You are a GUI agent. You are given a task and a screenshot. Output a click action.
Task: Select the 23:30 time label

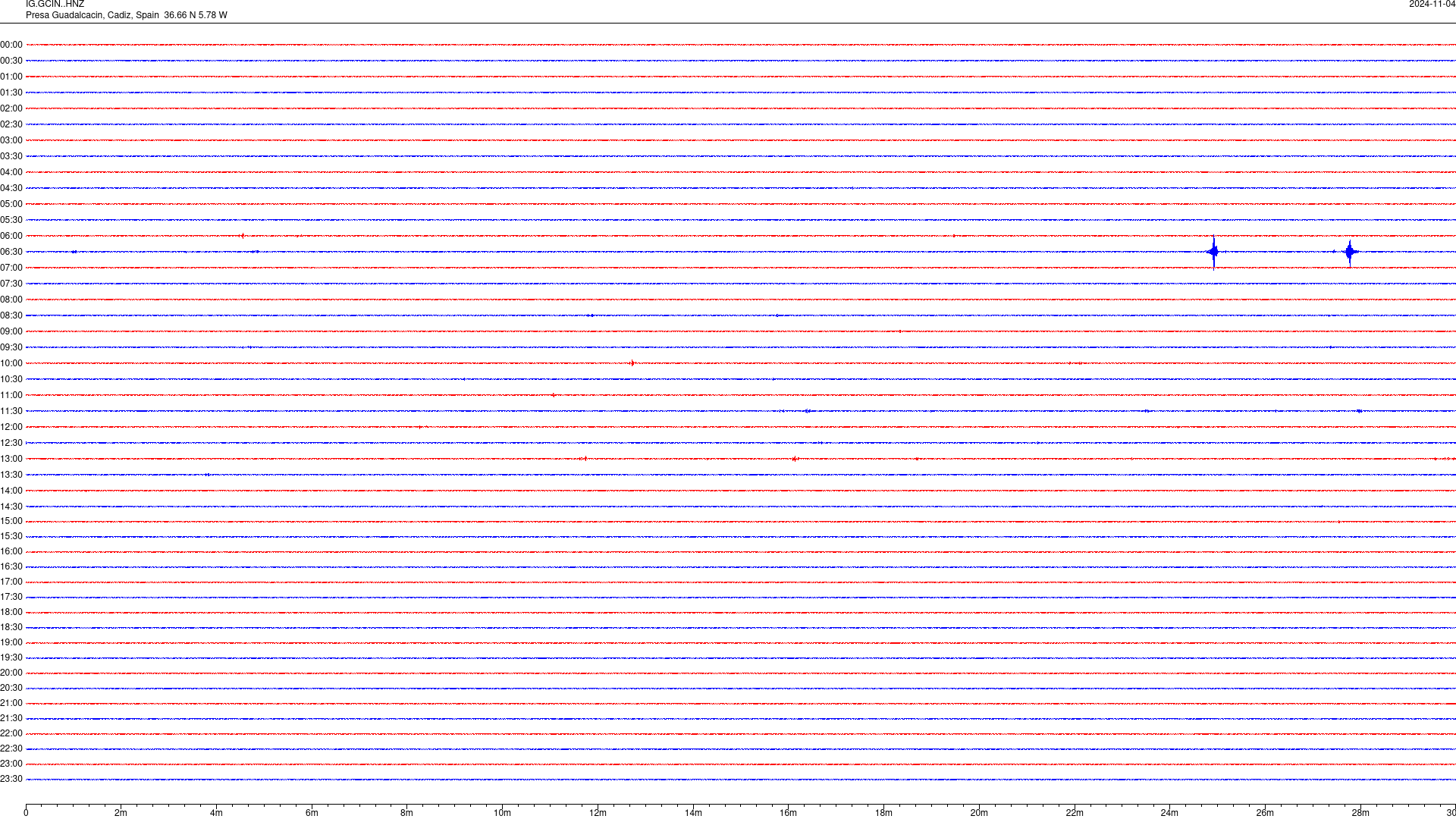click(x=11, y=779)
